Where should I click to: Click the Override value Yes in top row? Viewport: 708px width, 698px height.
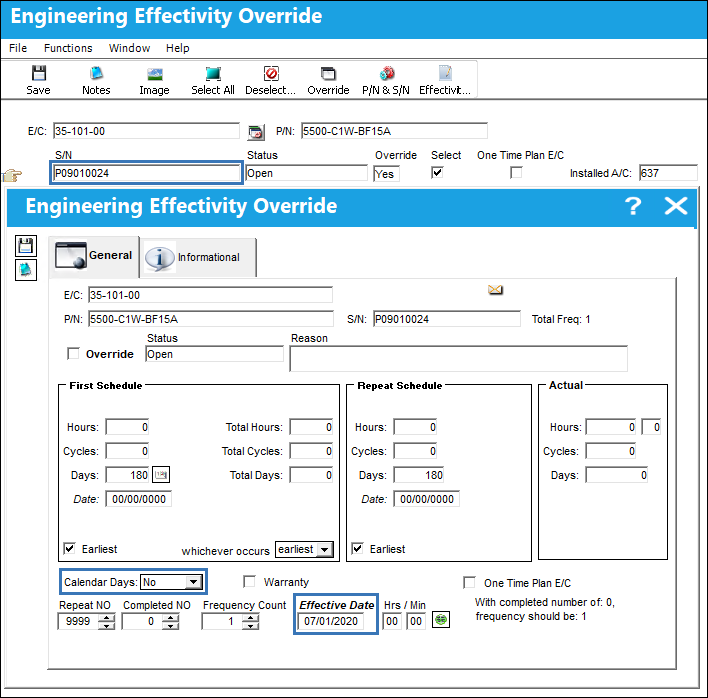pos(386,174)
